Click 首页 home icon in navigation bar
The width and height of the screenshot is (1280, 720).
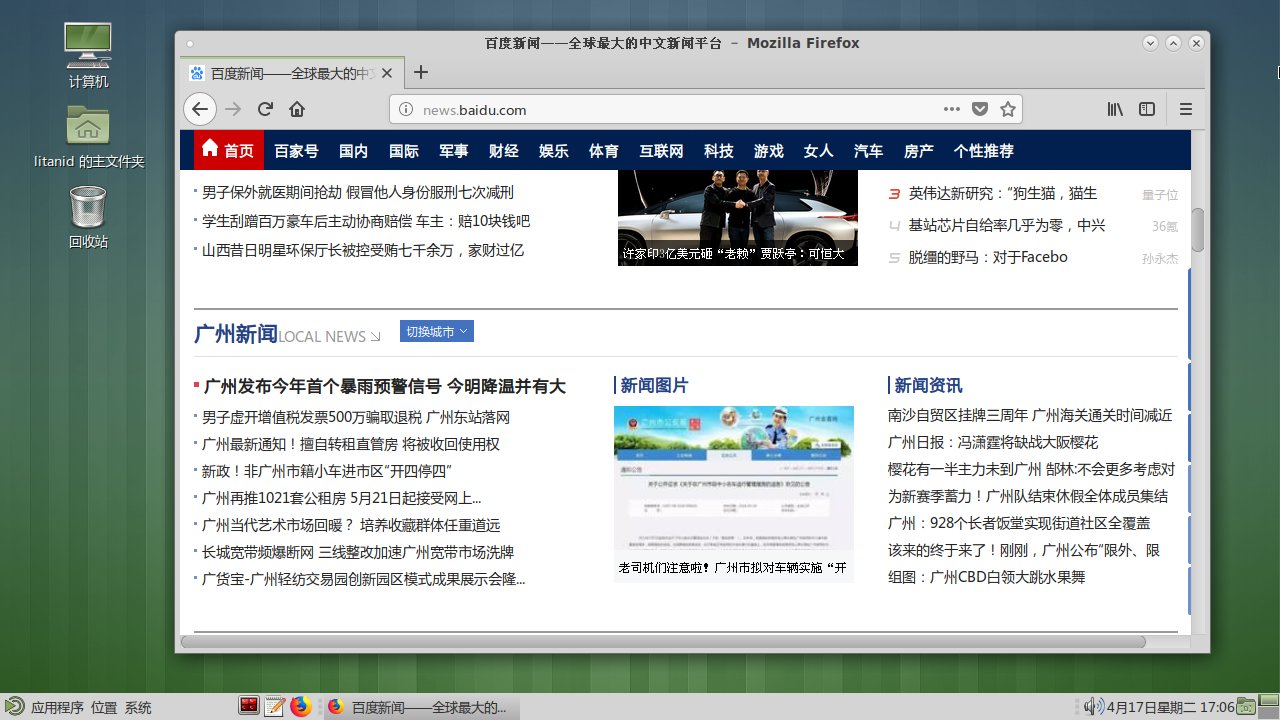click(x=228, y=150)
